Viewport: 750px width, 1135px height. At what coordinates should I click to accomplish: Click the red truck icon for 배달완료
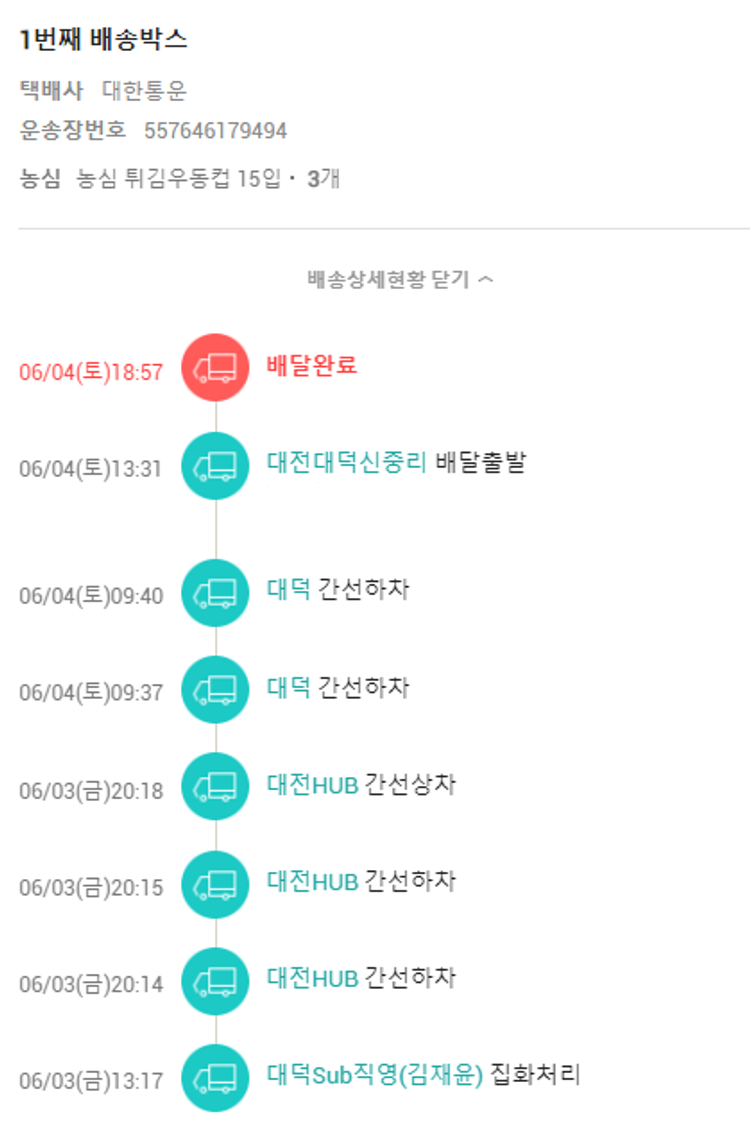pos(215,367)
